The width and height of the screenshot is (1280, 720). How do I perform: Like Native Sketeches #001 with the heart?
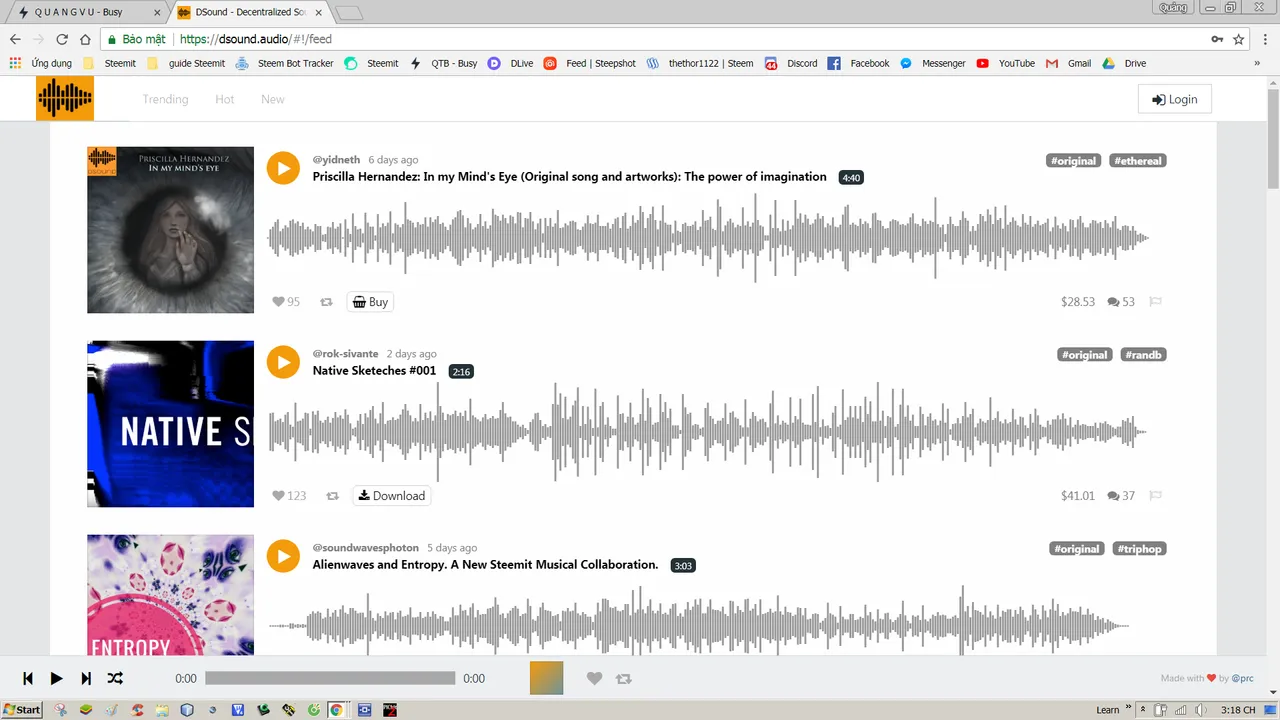(279, 496)
